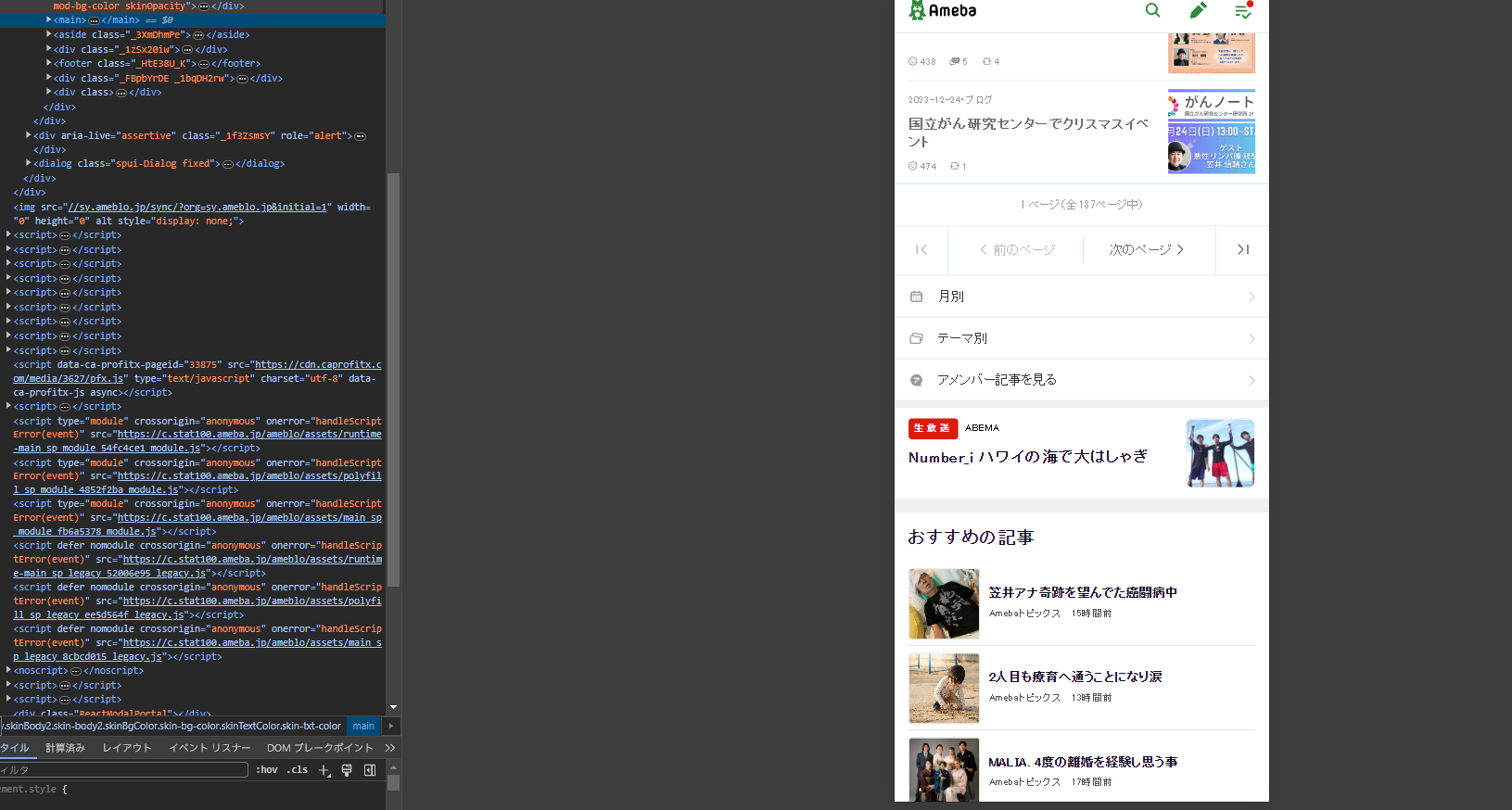Image resolution: width=1512 pixels, height=810 pixels.
Task: Toggle .cls element classes panel
Action: pyautogui.click(x=297, y=770)
